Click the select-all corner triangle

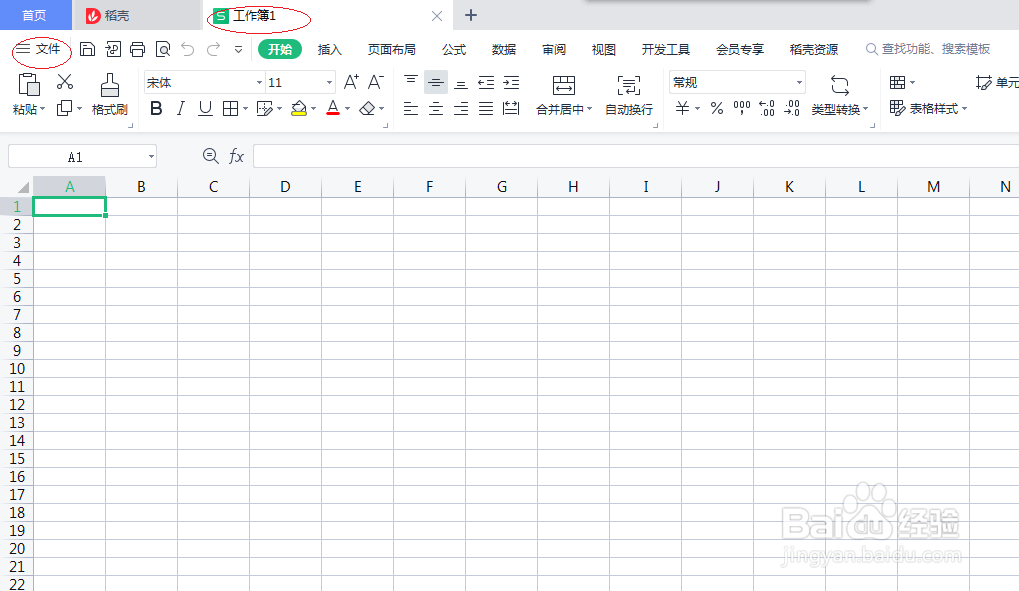coord(22,187)
